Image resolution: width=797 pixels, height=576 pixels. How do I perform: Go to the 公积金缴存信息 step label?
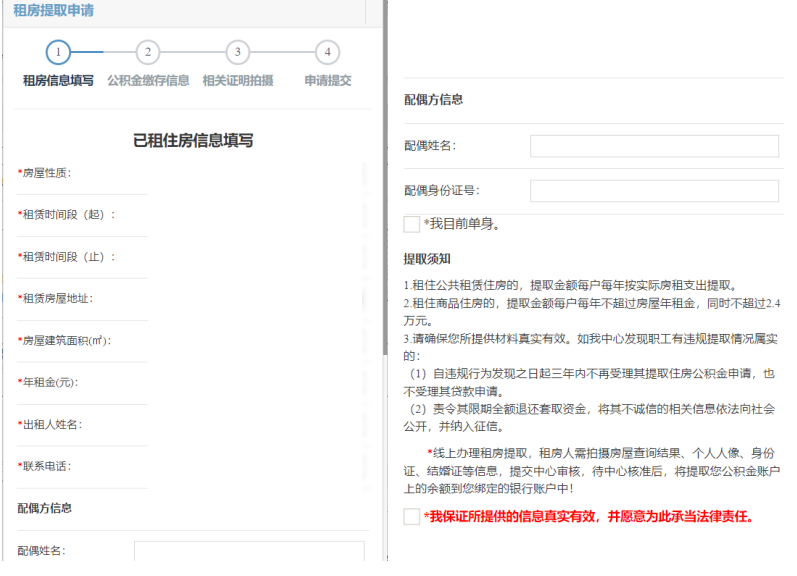click(x=148, y=81)
